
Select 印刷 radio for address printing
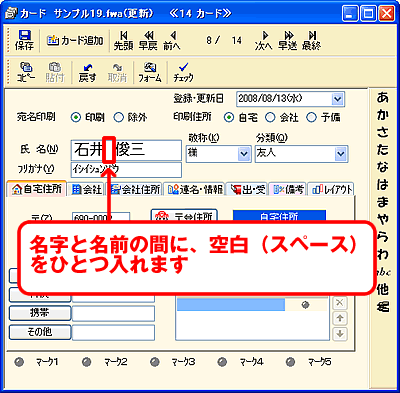point(76,117)
